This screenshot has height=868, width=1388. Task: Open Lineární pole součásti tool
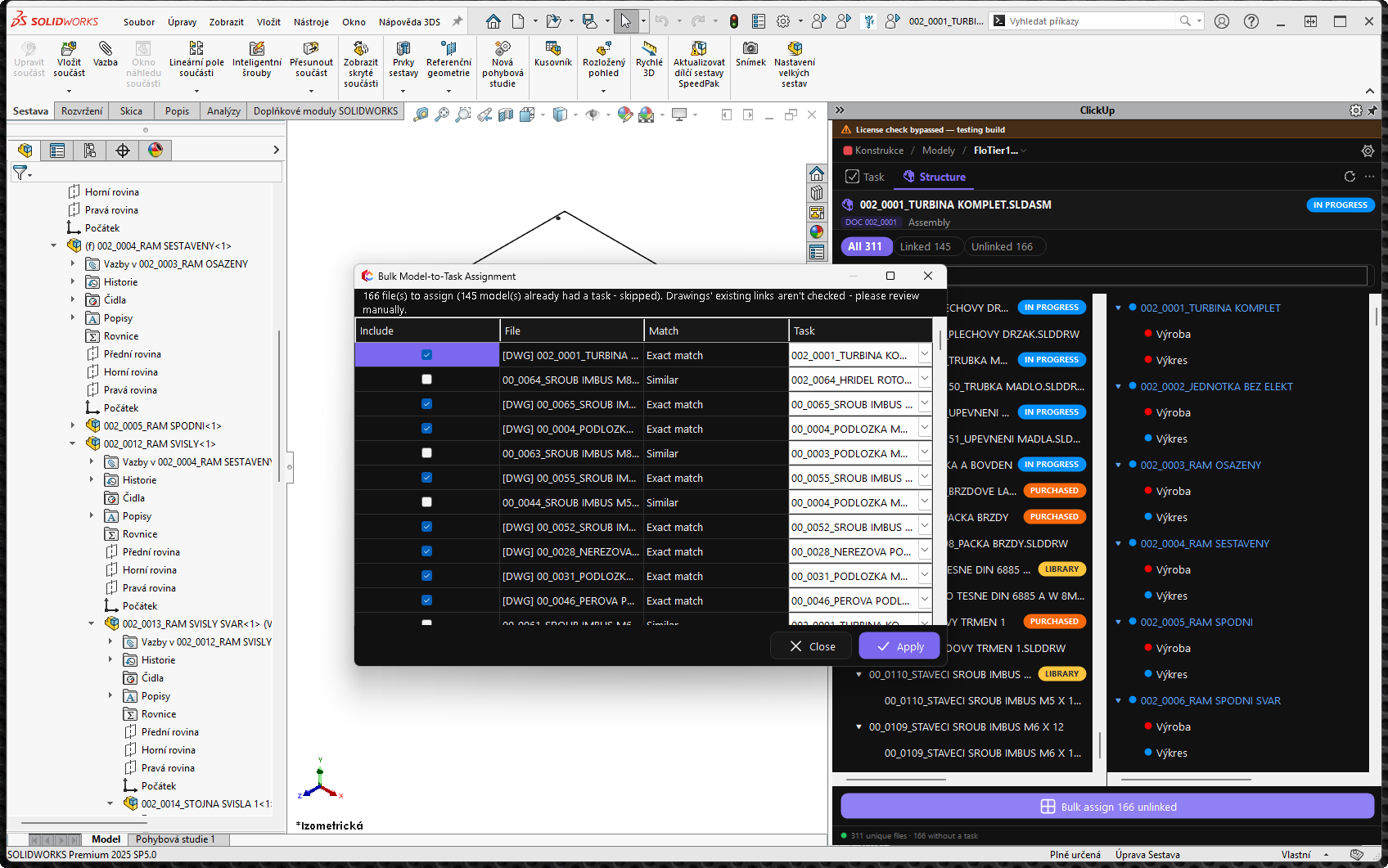tap(196, 60)
